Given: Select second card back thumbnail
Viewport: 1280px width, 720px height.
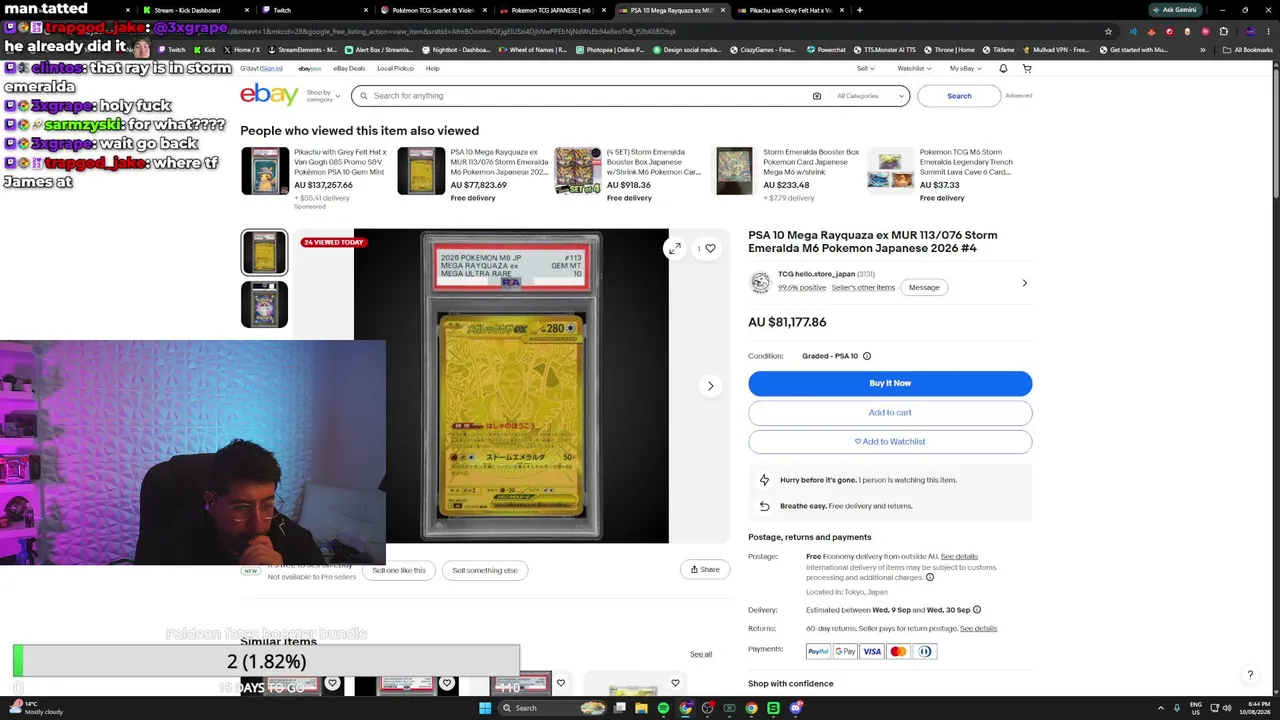Looking at the screenshot, I should coord(264,305).
